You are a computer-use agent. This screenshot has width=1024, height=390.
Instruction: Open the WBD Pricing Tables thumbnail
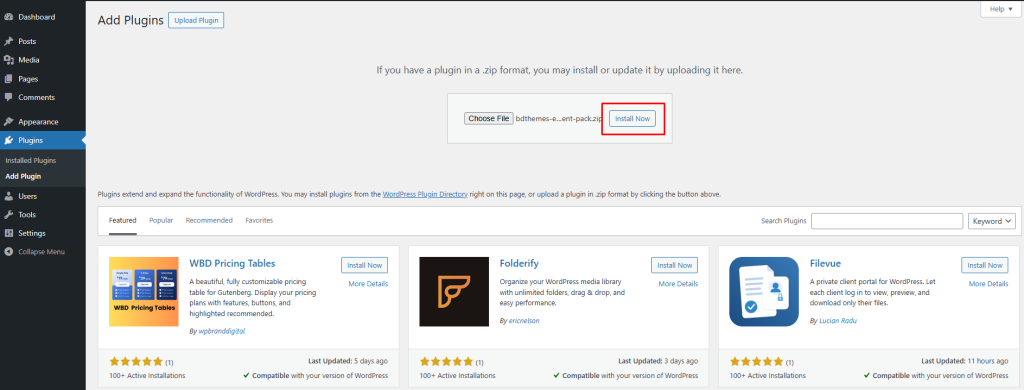[144, 291]
